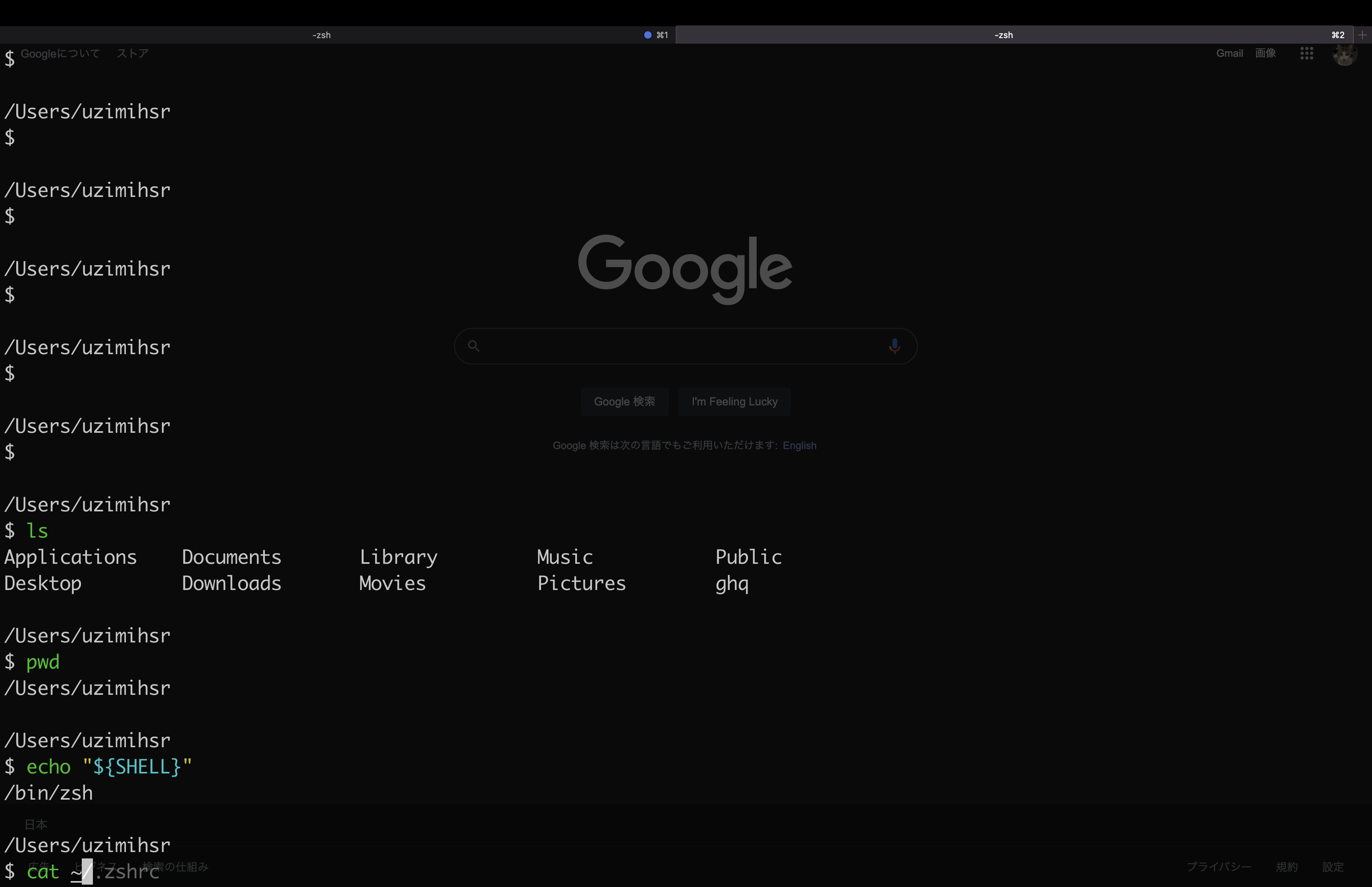
Task: Click the /bin/zsh output line
Action: click(48, 793)
